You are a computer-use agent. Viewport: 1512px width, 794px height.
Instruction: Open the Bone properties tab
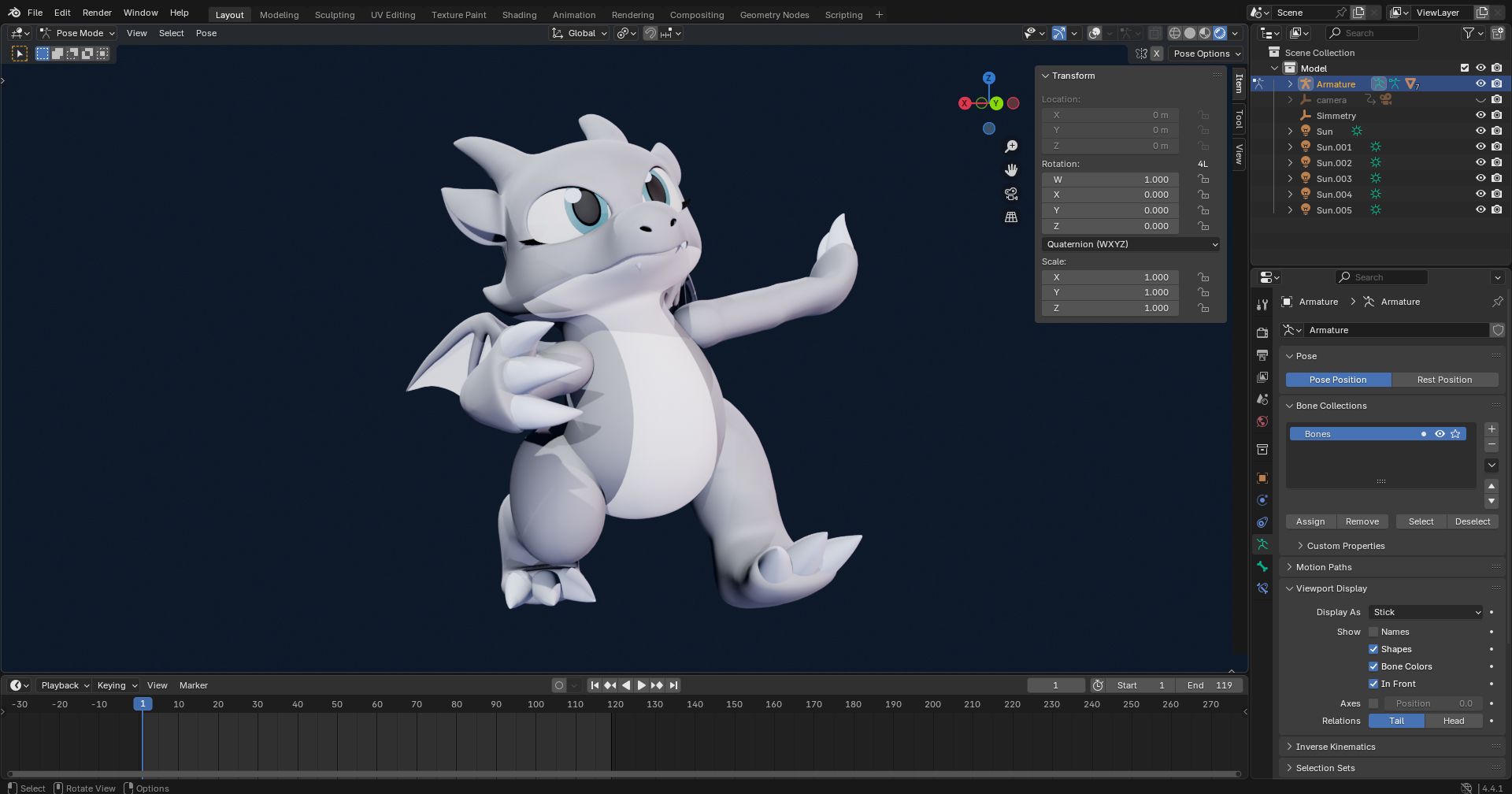pyautogui.click(x=1262, y=566)
